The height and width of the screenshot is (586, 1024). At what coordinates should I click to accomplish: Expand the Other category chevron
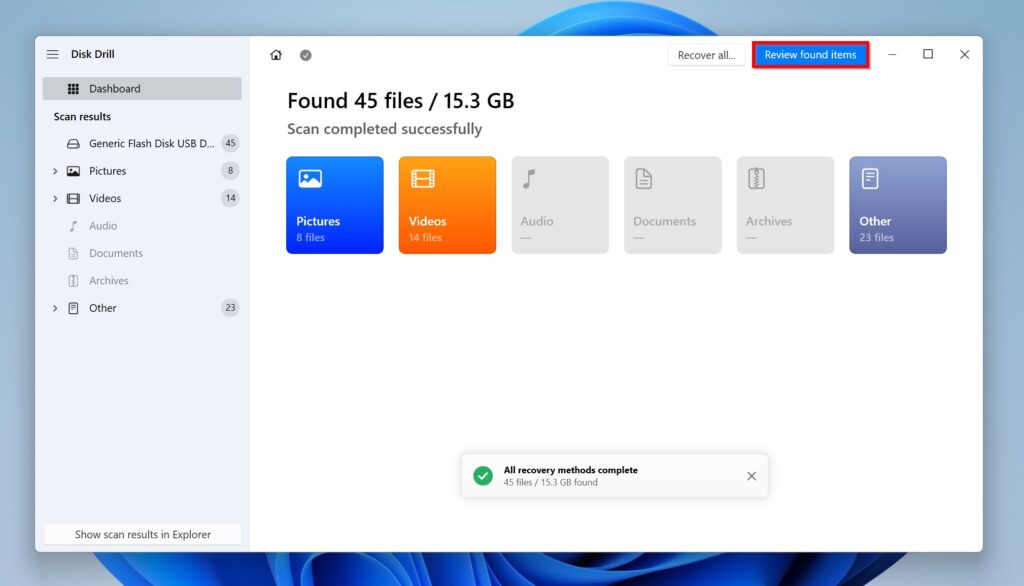(55, 308)
